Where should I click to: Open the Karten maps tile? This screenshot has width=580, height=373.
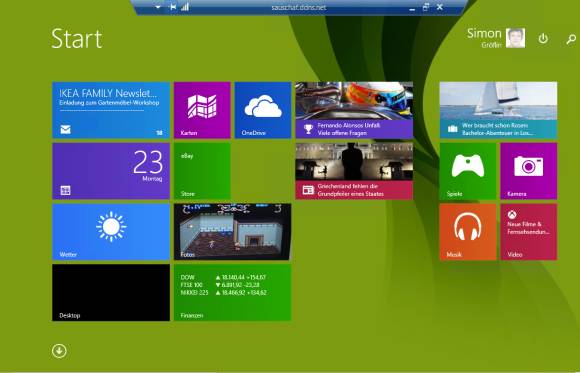[202, 110]
